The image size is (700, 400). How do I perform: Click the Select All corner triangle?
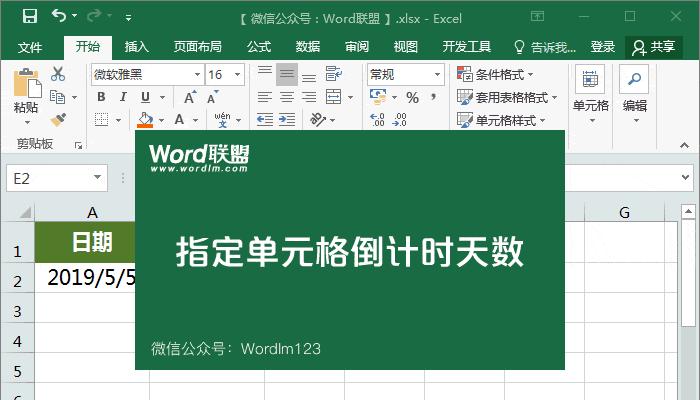coord(25,212)
